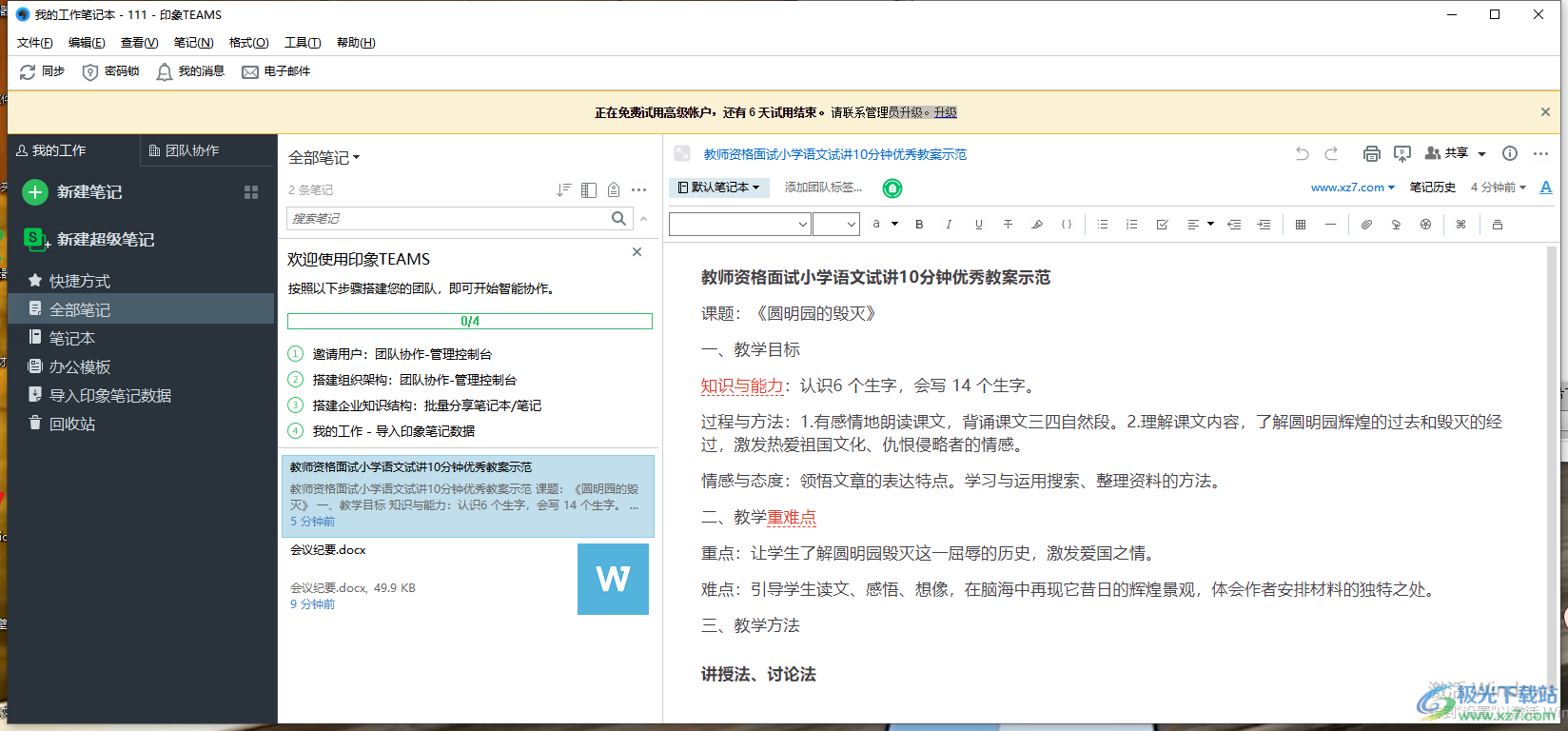
Task: Insert a checkbox to-do item
Action: pos(1162,225)
